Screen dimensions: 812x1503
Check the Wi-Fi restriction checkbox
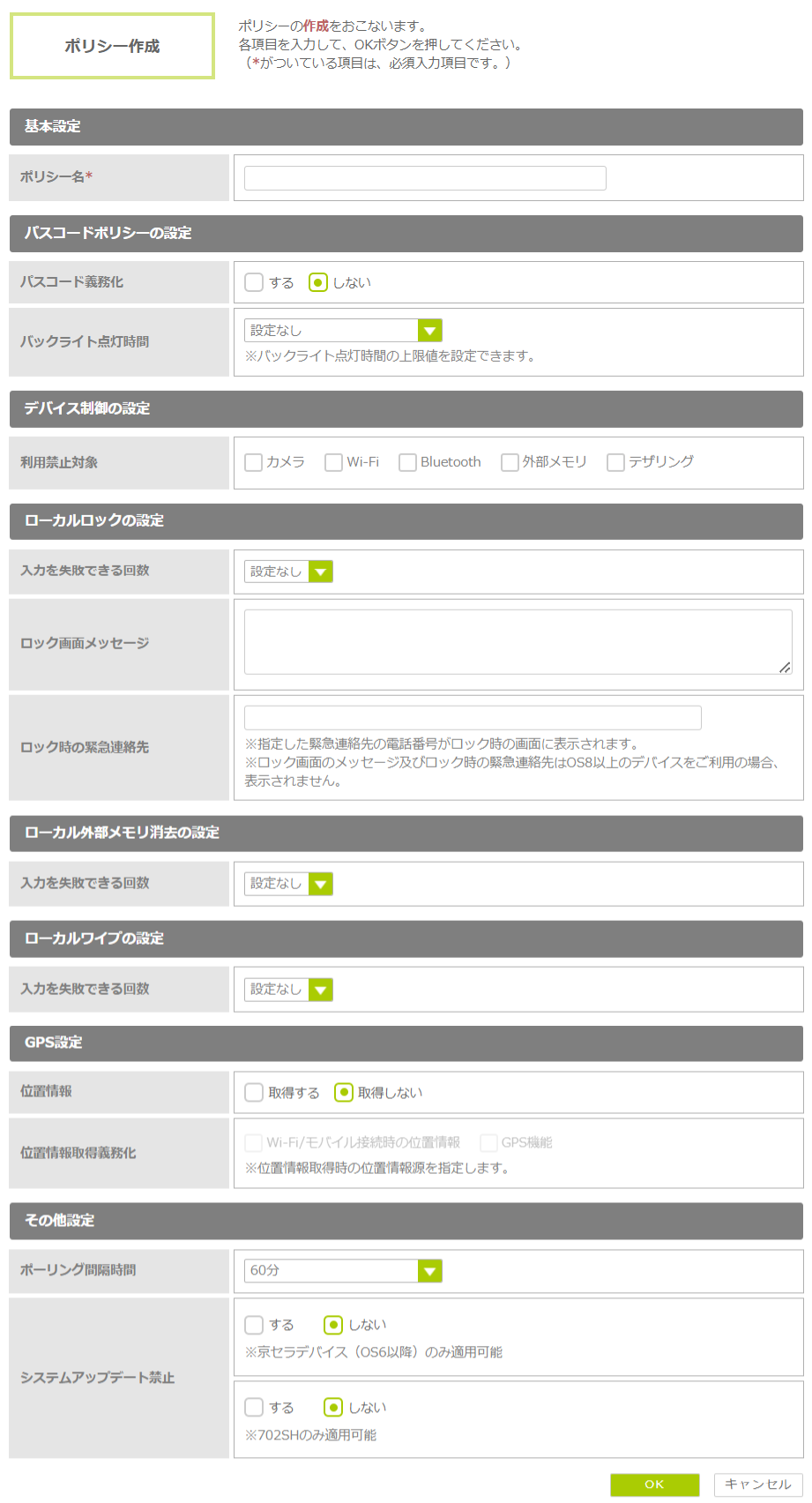(x=333, y=463)
